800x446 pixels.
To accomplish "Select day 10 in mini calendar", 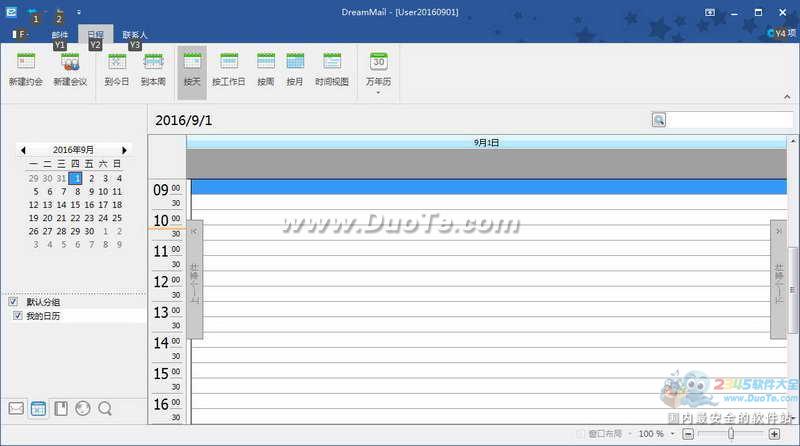I will [x=103, y=191].
